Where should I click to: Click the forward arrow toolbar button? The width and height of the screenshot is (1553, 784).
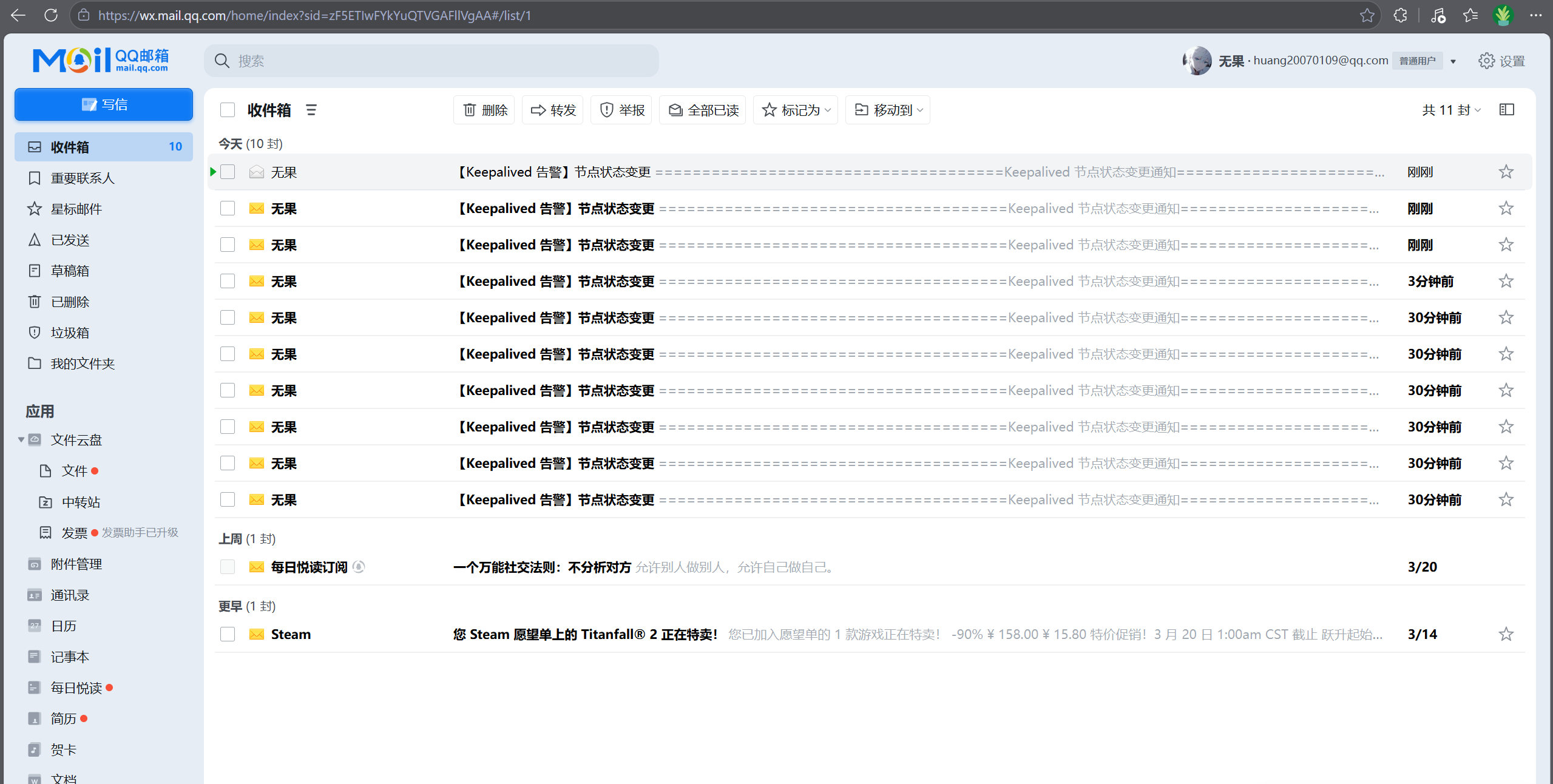pos(552,110)
